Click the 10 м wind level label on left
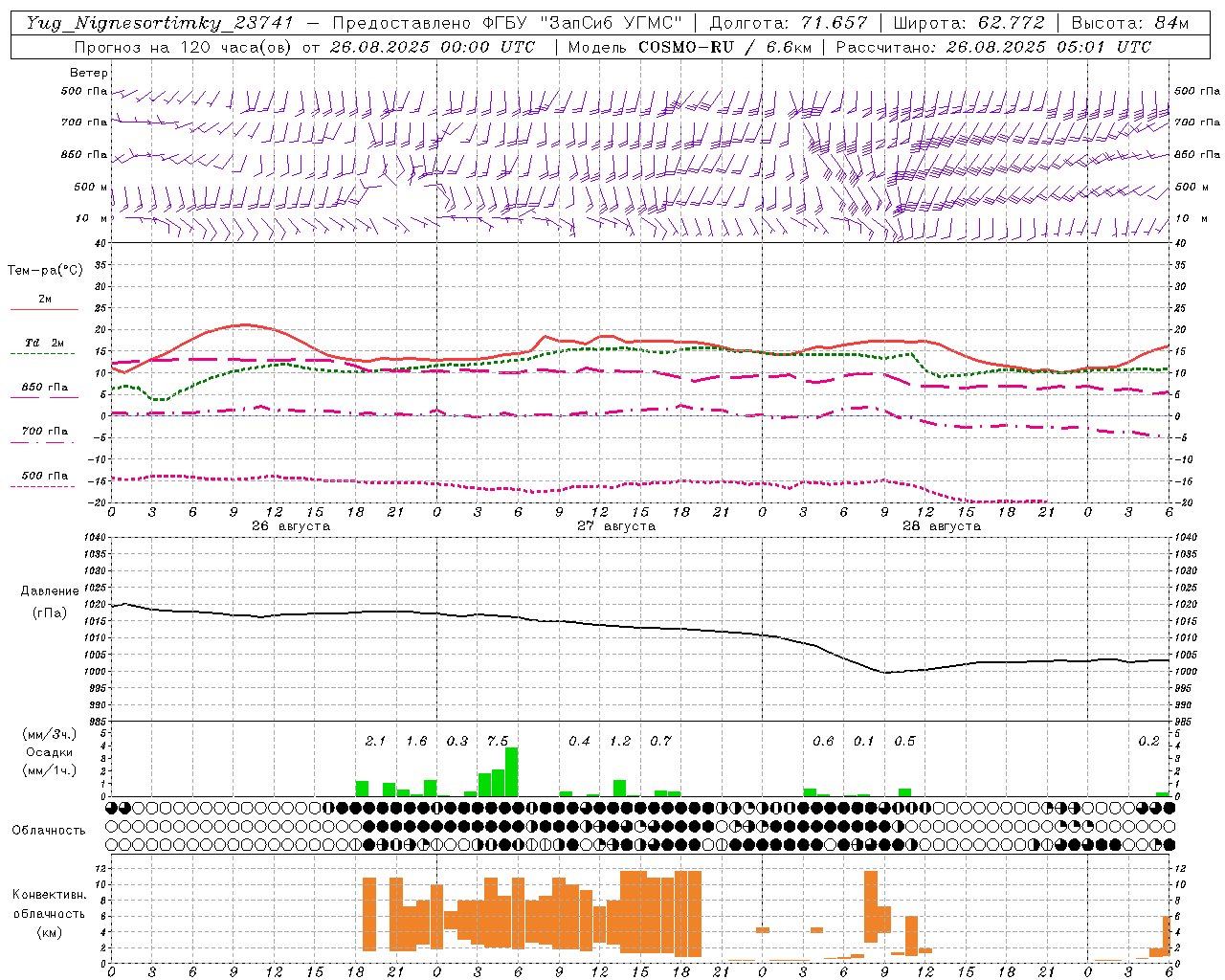This screenshot has height=980, width=1225. [92, 218]
